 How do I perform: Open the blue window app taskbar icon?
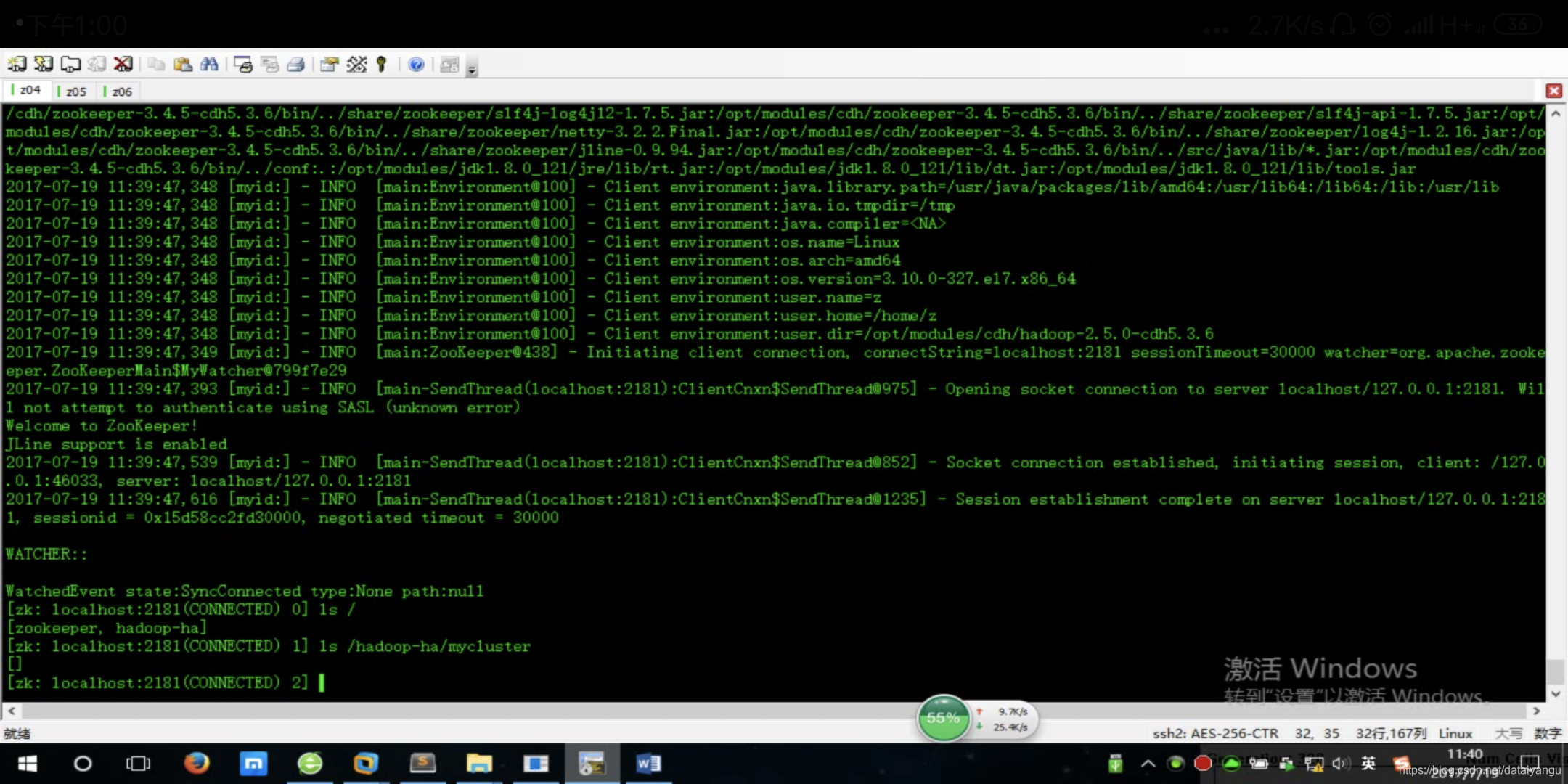click(x=536, y=764)
